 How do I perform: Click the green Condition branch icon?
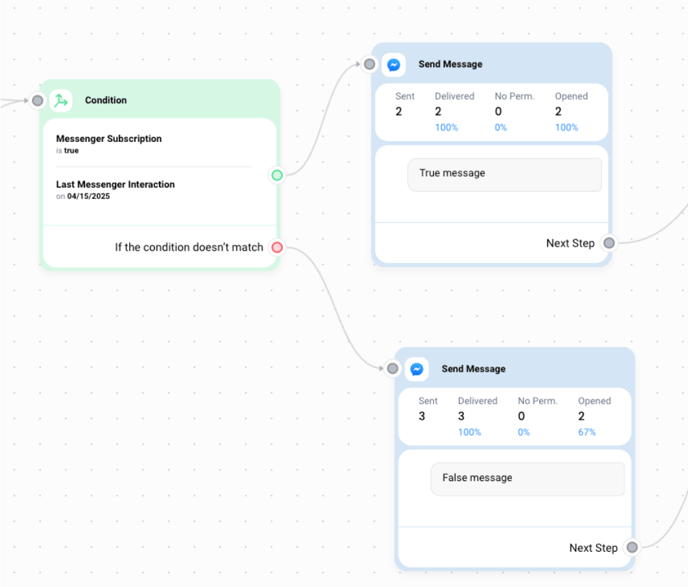61,100
